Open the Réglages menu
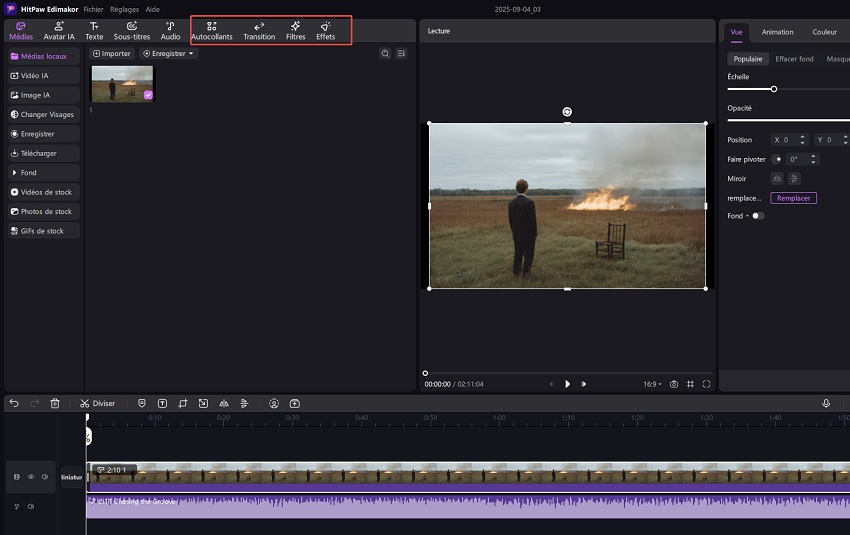Viewport: 850px width, 535px height. click(x=124, y=9)
